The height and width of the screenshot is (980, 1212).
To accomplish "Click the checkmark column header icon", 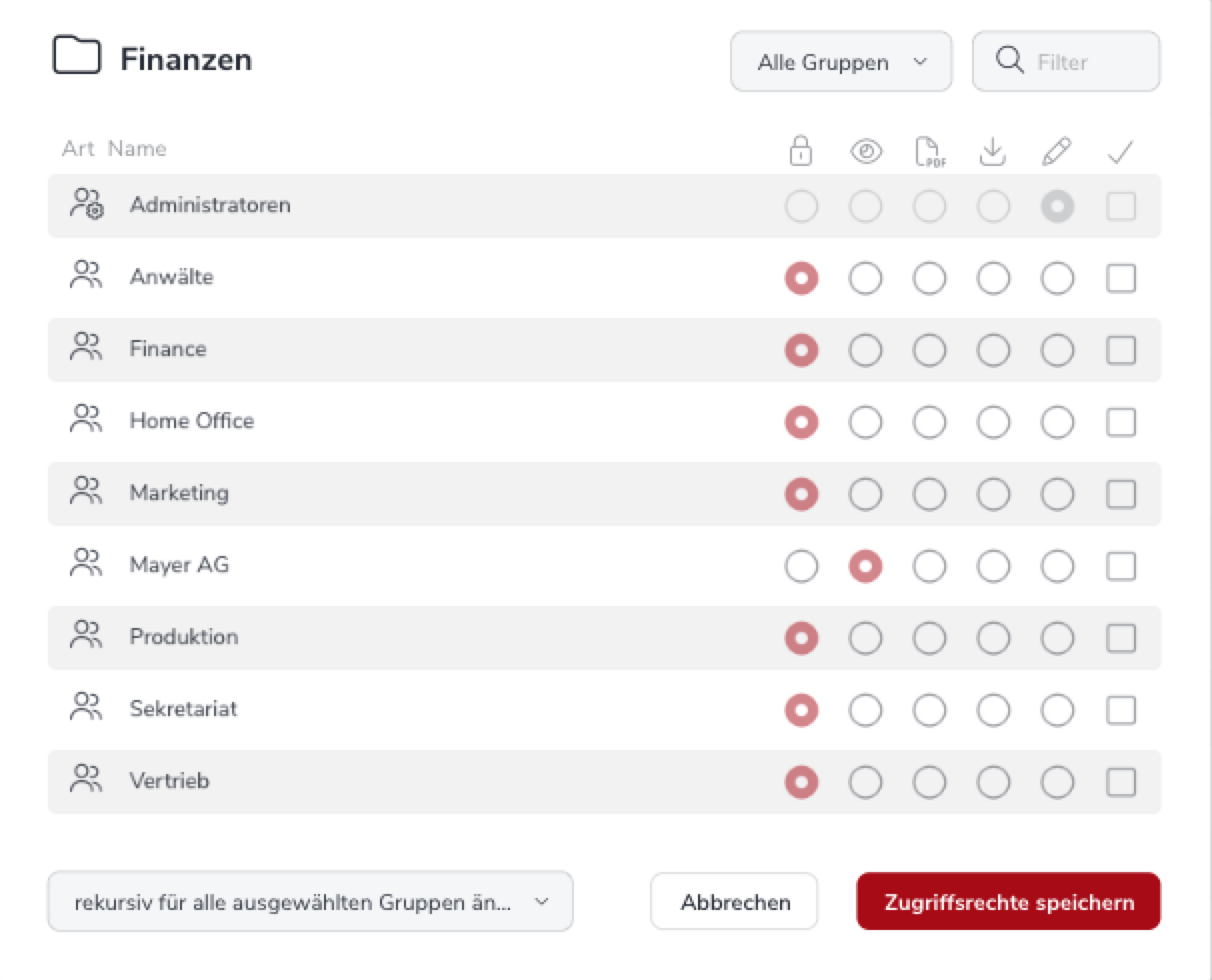I will tap(1121, 152).
